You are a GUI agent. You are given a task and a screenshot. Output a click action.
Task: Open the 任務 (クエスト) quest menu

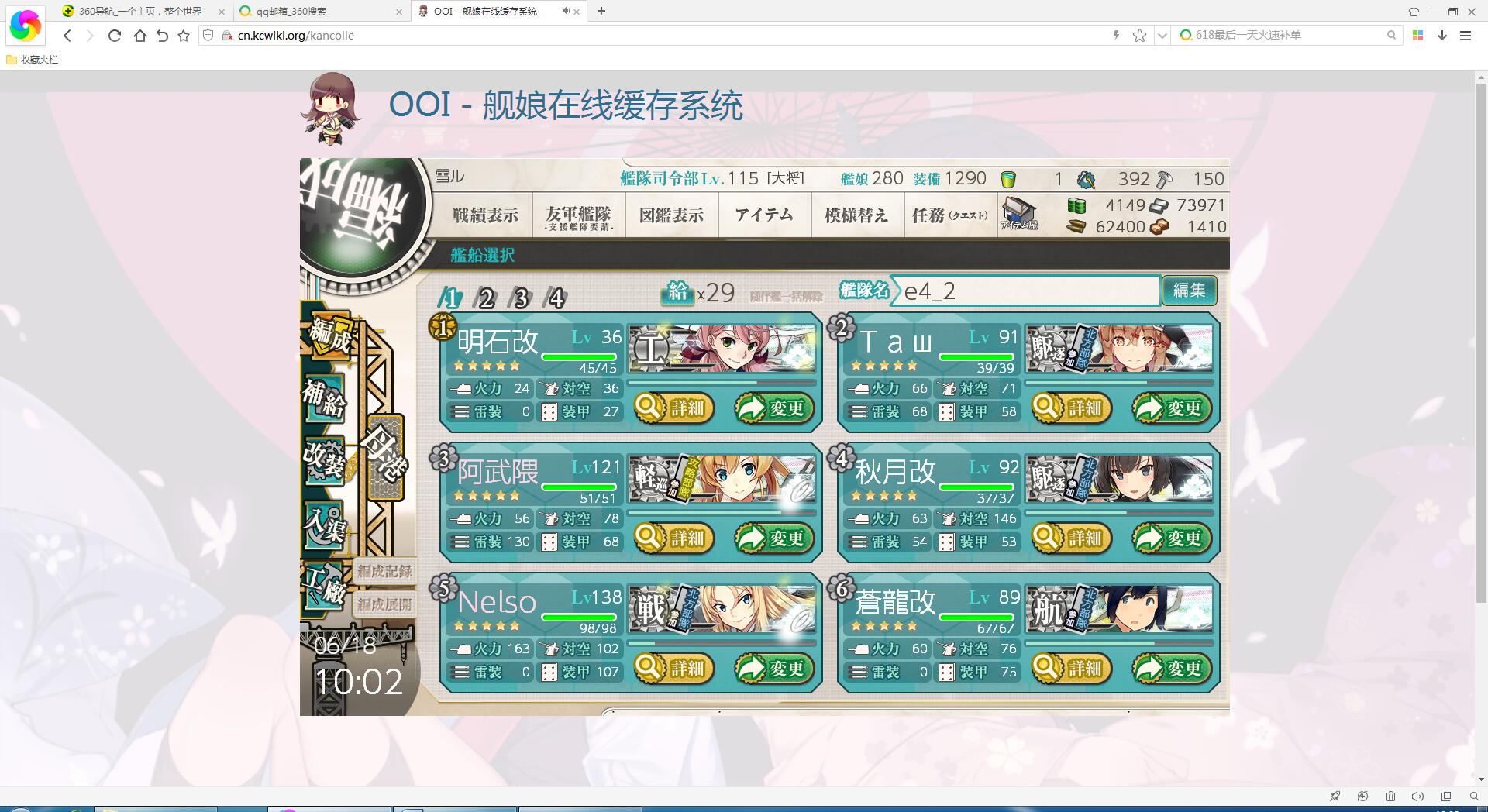pos(950,215)
